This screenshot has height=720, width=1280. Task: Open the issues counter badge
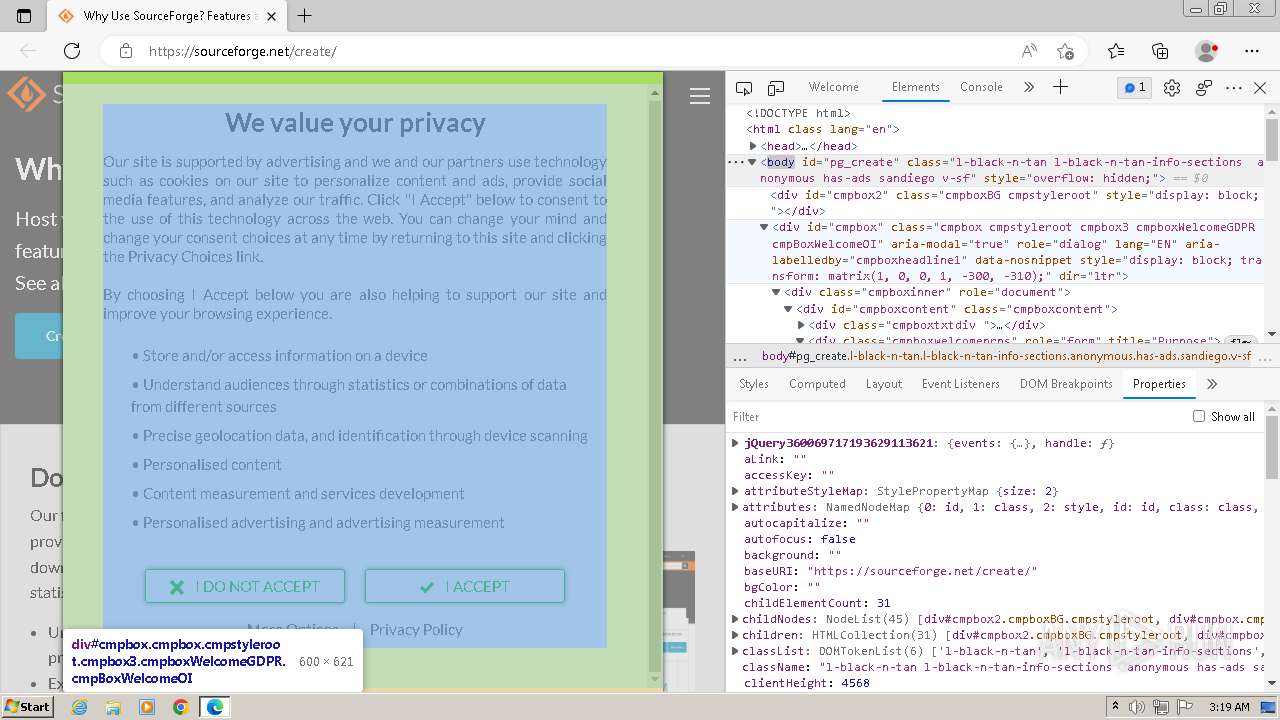click(1135, 87)
